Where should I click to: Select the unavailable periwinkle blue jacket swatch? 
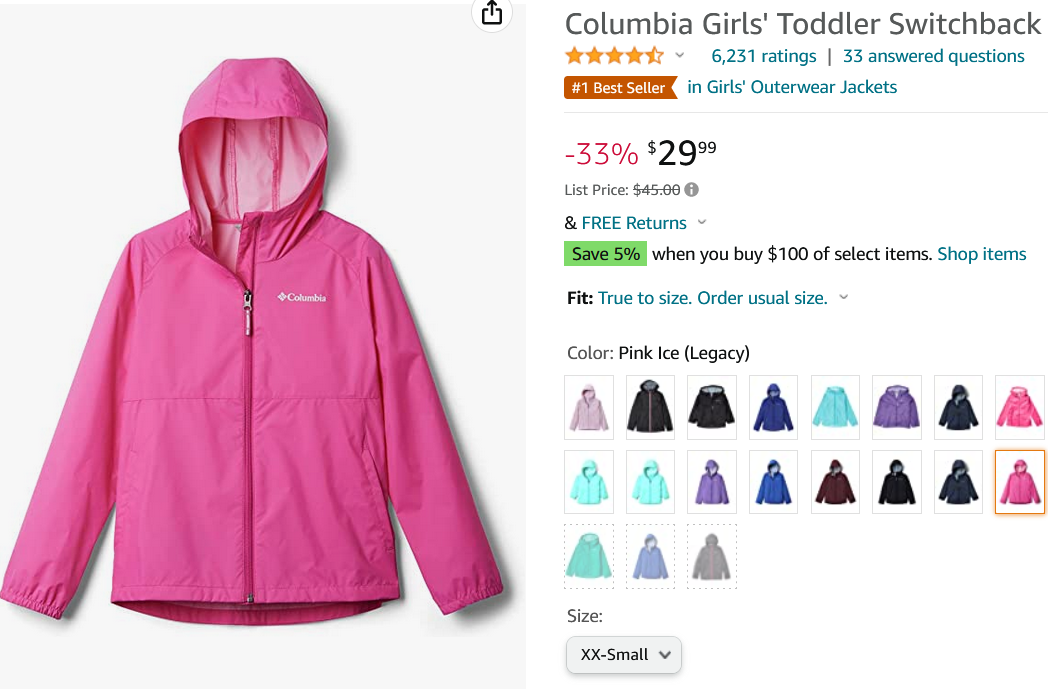(650, 556)
